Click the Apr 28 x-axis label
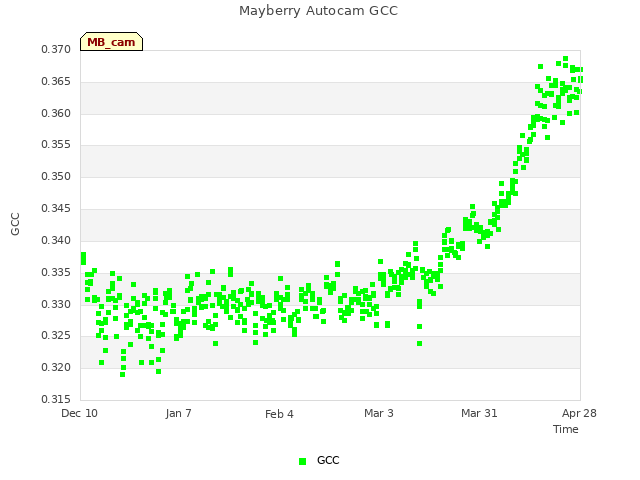 coord(579,413)
